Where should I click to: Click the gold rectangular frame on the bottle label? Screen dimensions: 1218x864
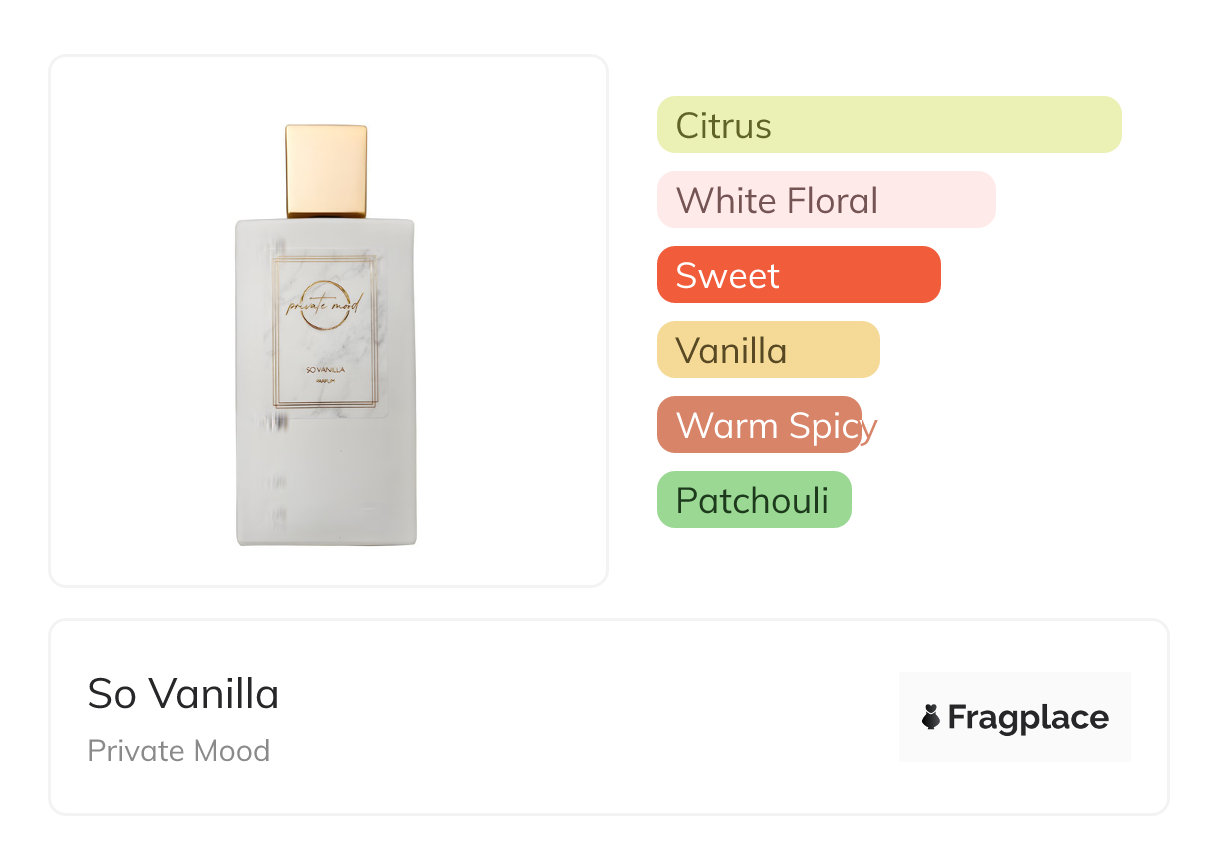(275, 330)
